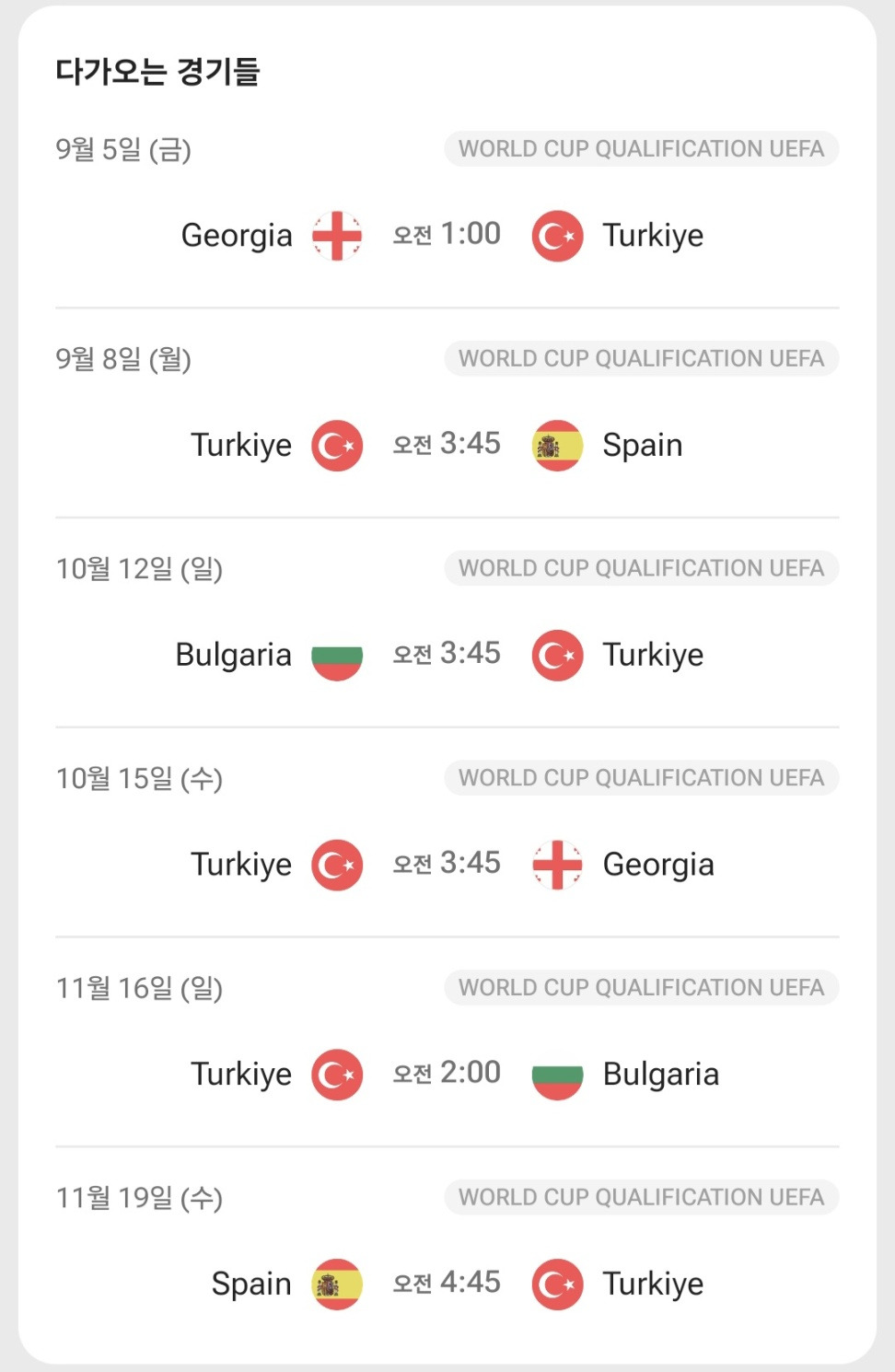Select the 오전 2:00 kickoff time

point(447,1073)
